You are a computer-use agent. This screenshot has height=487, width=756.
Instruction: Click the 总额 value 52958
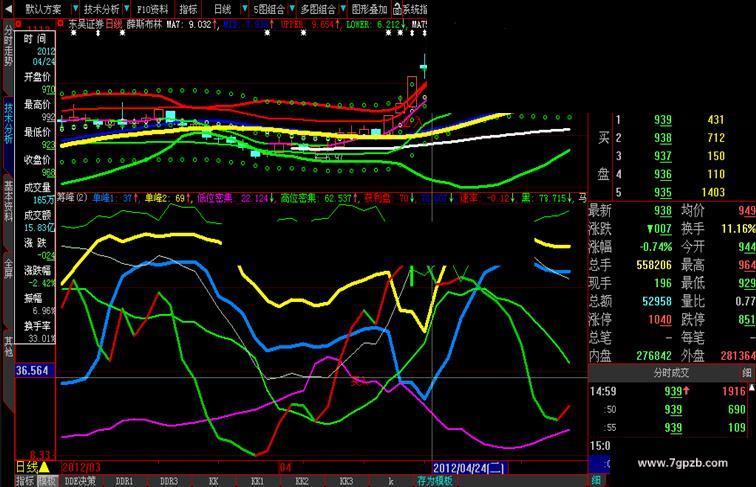point(657,301)
